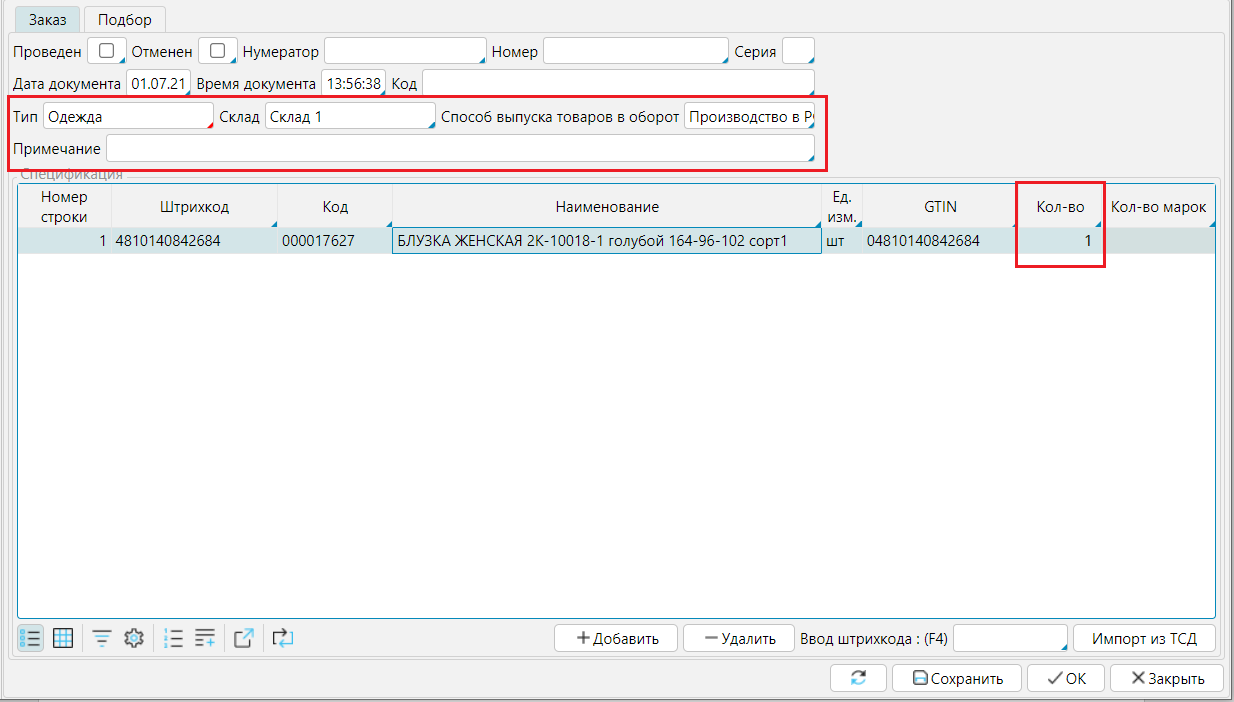Viewport: 1234px width, 702px height.
Task: Open the Склад dropdown showing Склад 1
Action: (x=349, y=117)
